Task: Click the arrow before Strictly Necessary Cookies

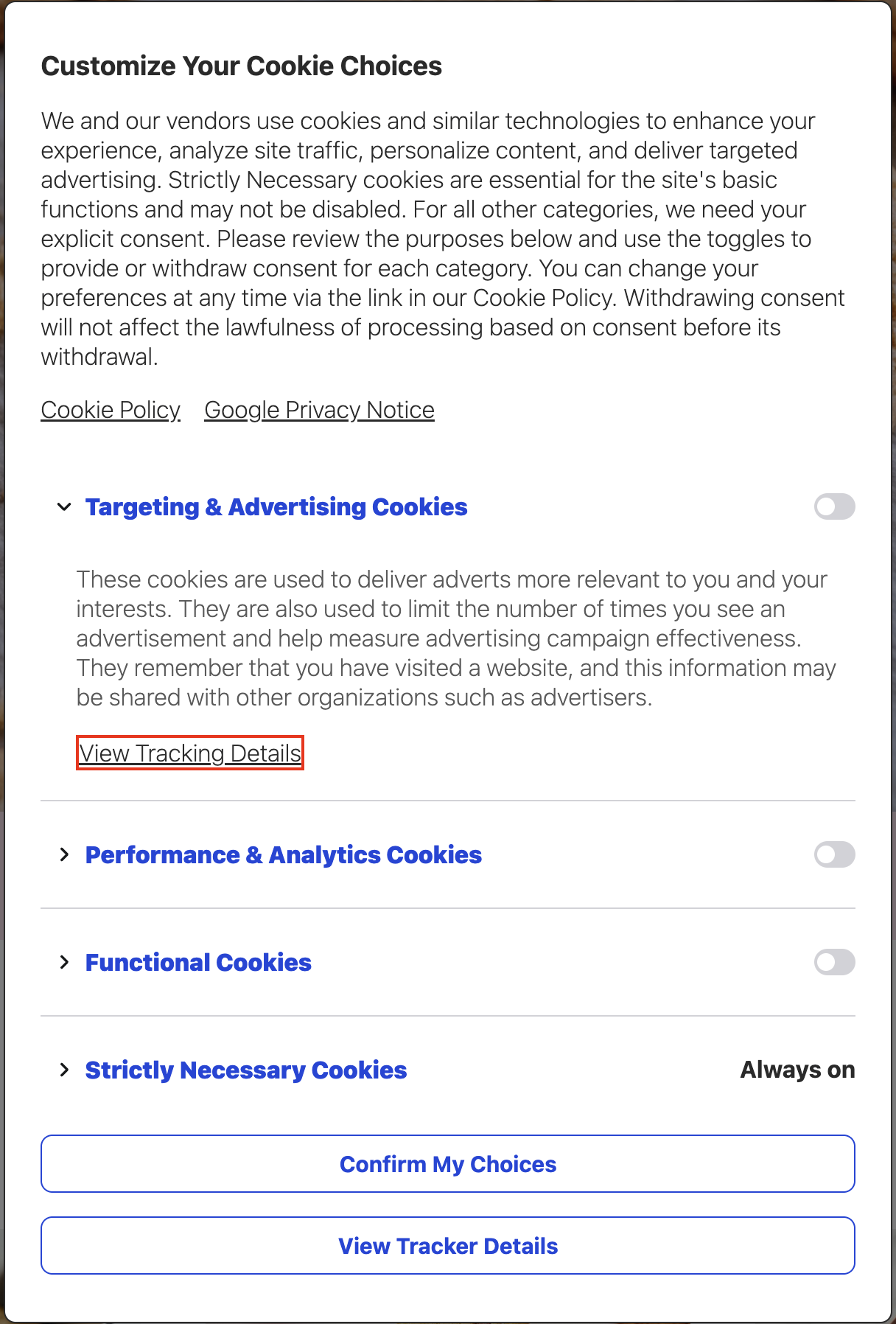Action: pos(63,1070)
